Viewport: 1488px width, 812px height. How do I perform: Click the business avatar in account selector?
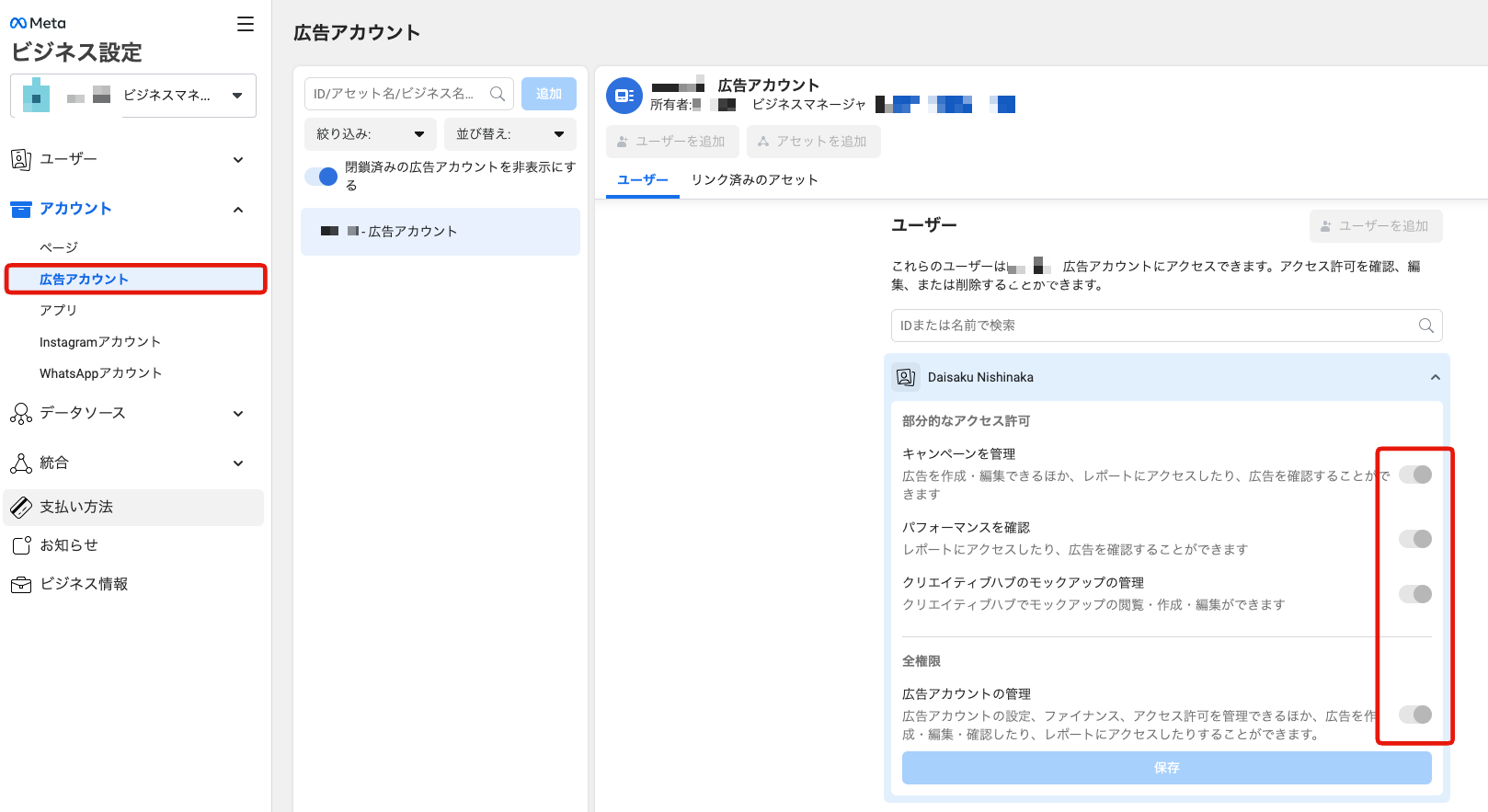pyautogui.click(x=36, y=95)
